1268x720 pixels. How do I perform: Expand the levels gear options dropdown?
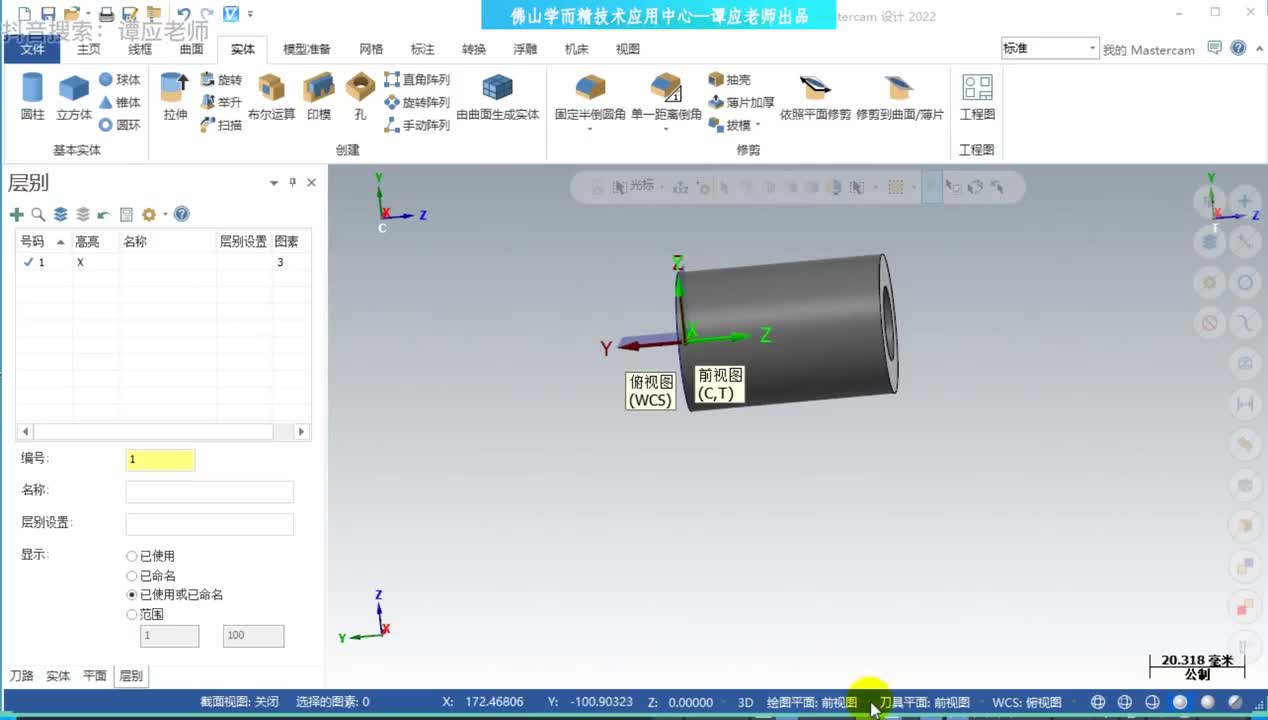tap(165, 214)
